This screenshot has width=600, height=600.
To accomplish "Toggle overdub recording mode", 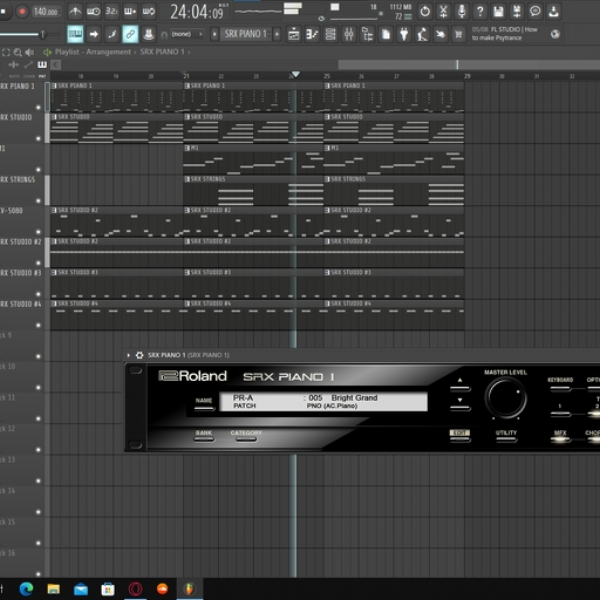I will [130, 11].
